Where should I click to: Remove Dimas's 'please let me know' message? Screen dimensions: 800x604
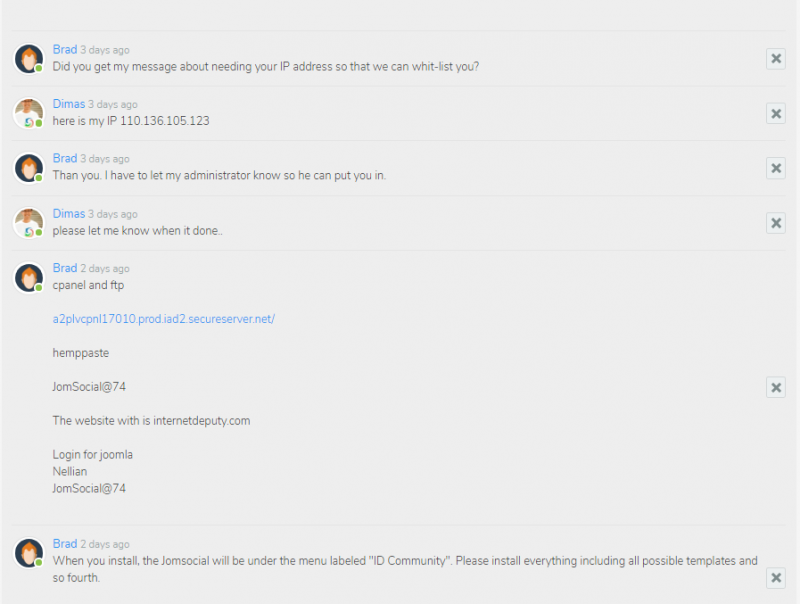(776, 223)
